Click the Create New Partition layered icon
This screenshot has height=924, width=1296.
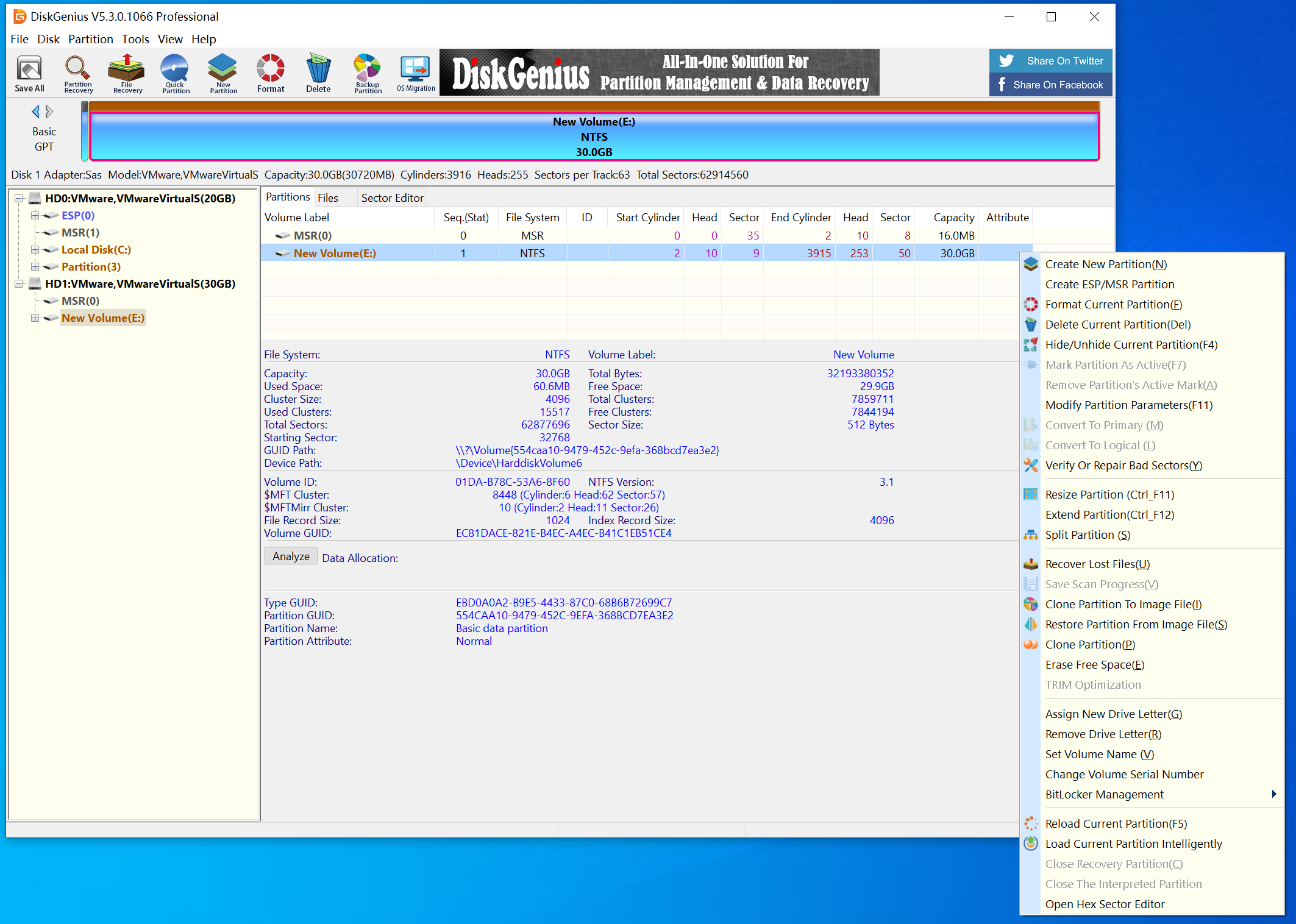[x=1031, y=264]
